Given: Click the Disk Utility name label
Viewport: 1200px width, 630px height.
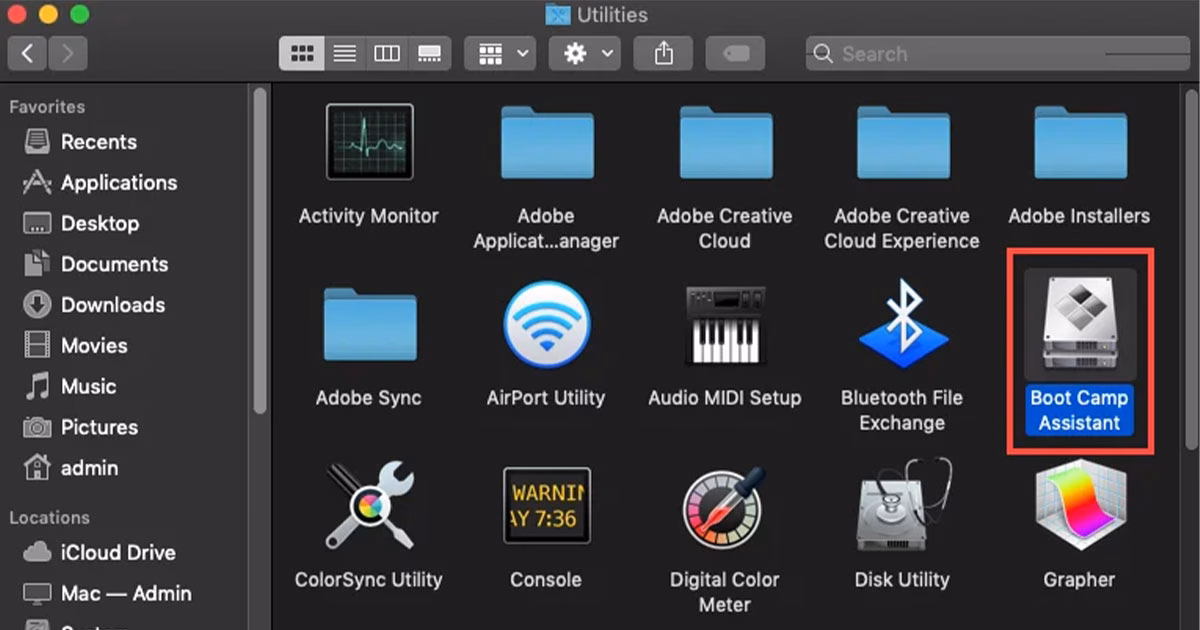Looking at the screenshot, I should tap(902, 580).
